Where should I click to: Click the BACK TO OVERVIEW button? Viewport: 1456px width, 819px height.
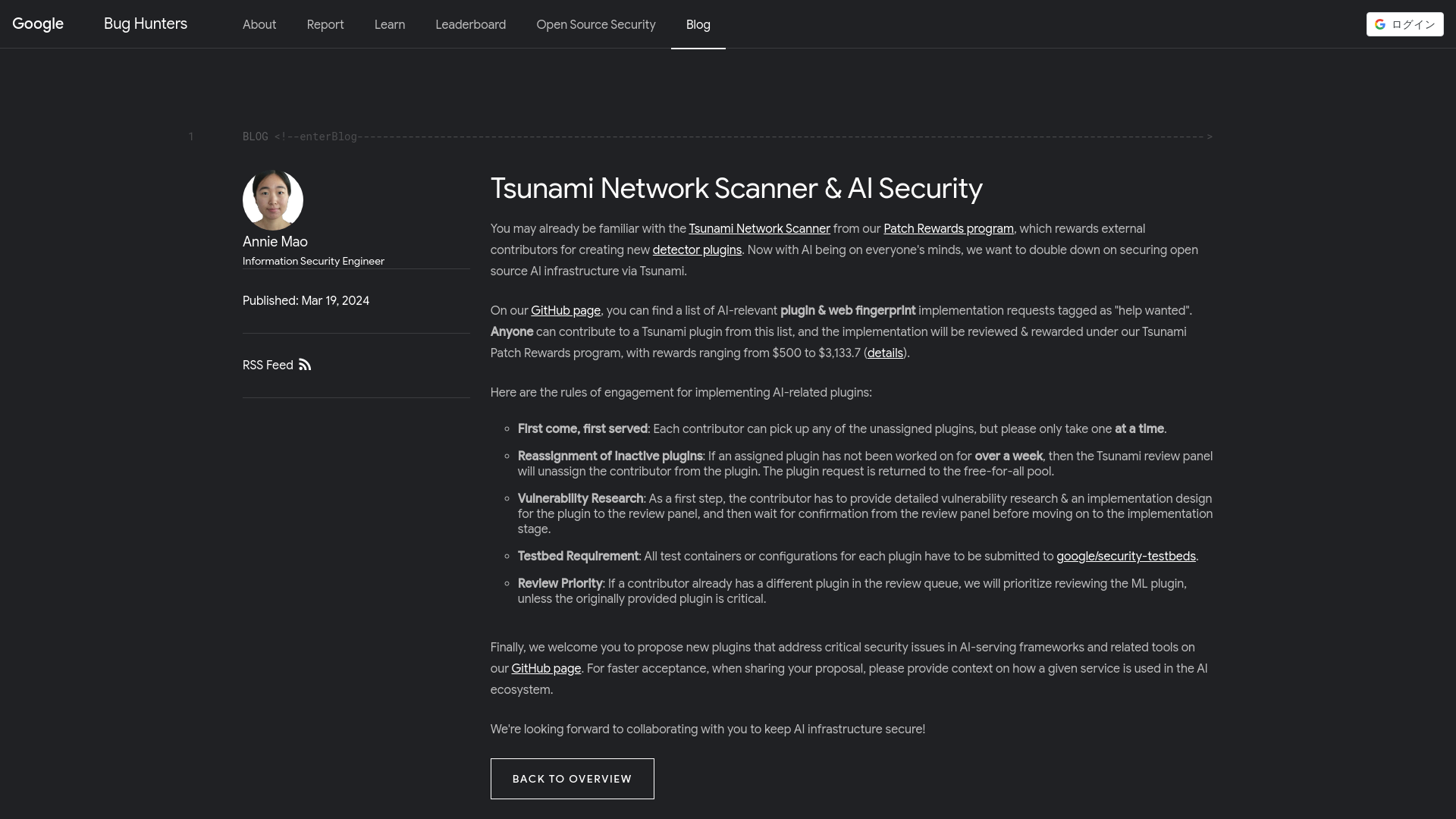click(x=573, y=779)
